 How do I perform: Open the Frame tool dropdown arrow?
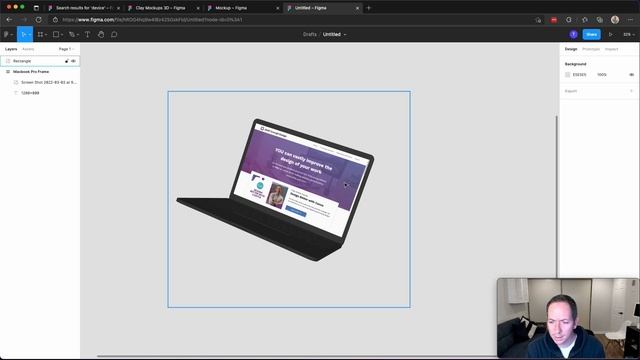[x=46, y=35]
